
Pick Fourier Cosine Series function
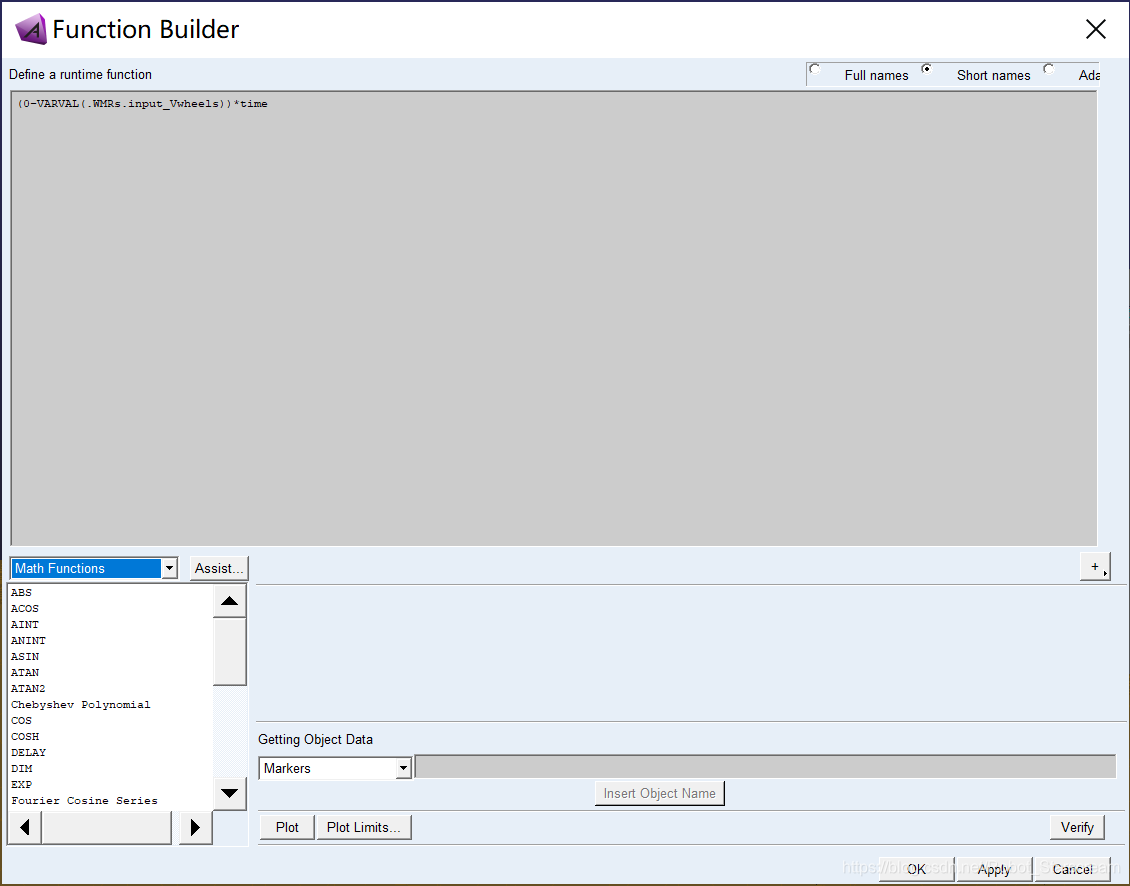click(84, 801)
